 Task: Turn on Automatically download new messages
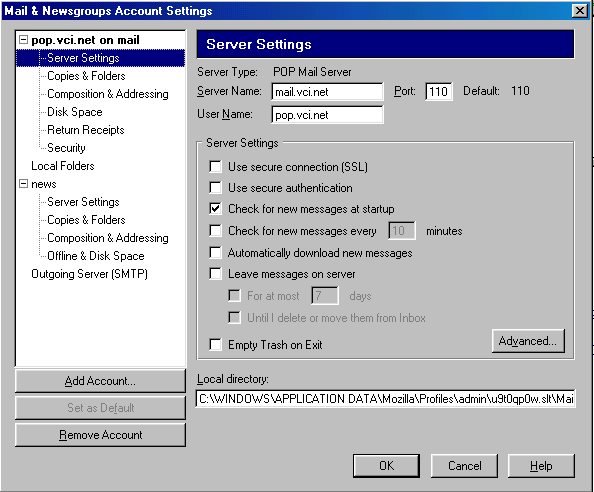point(216,252)
